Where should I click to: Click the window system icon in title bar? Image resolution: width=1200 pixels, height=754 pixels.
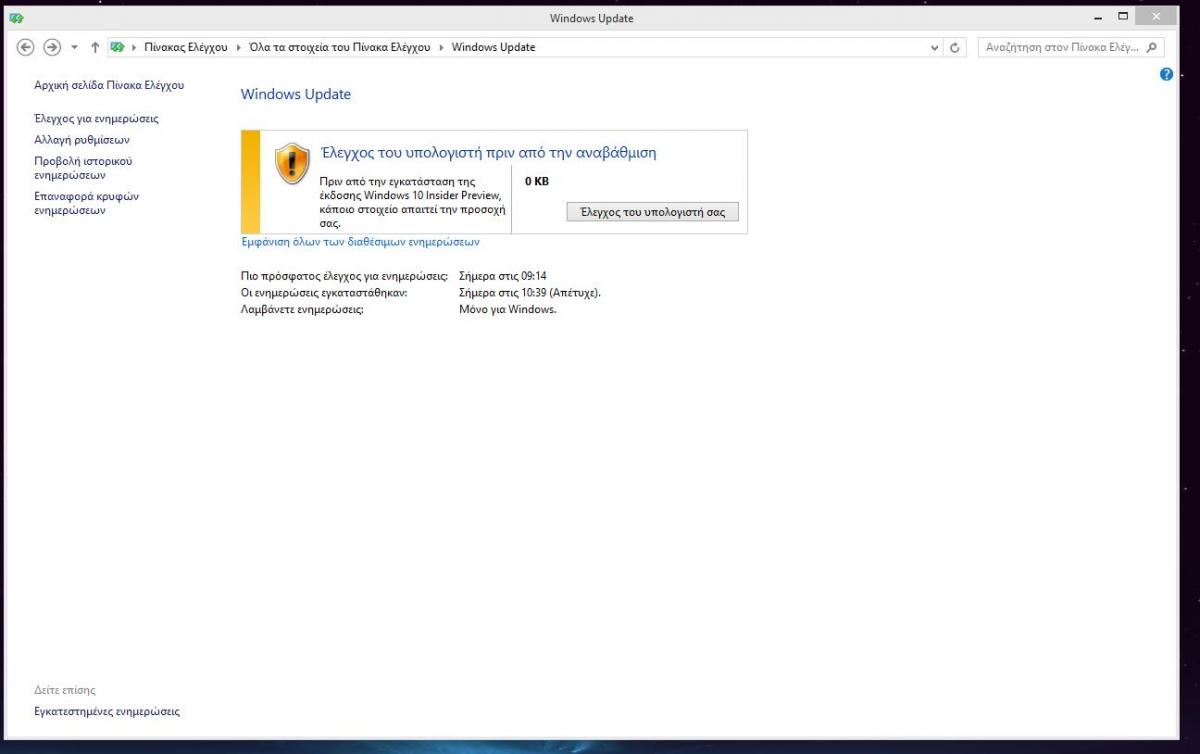[16, 18]
